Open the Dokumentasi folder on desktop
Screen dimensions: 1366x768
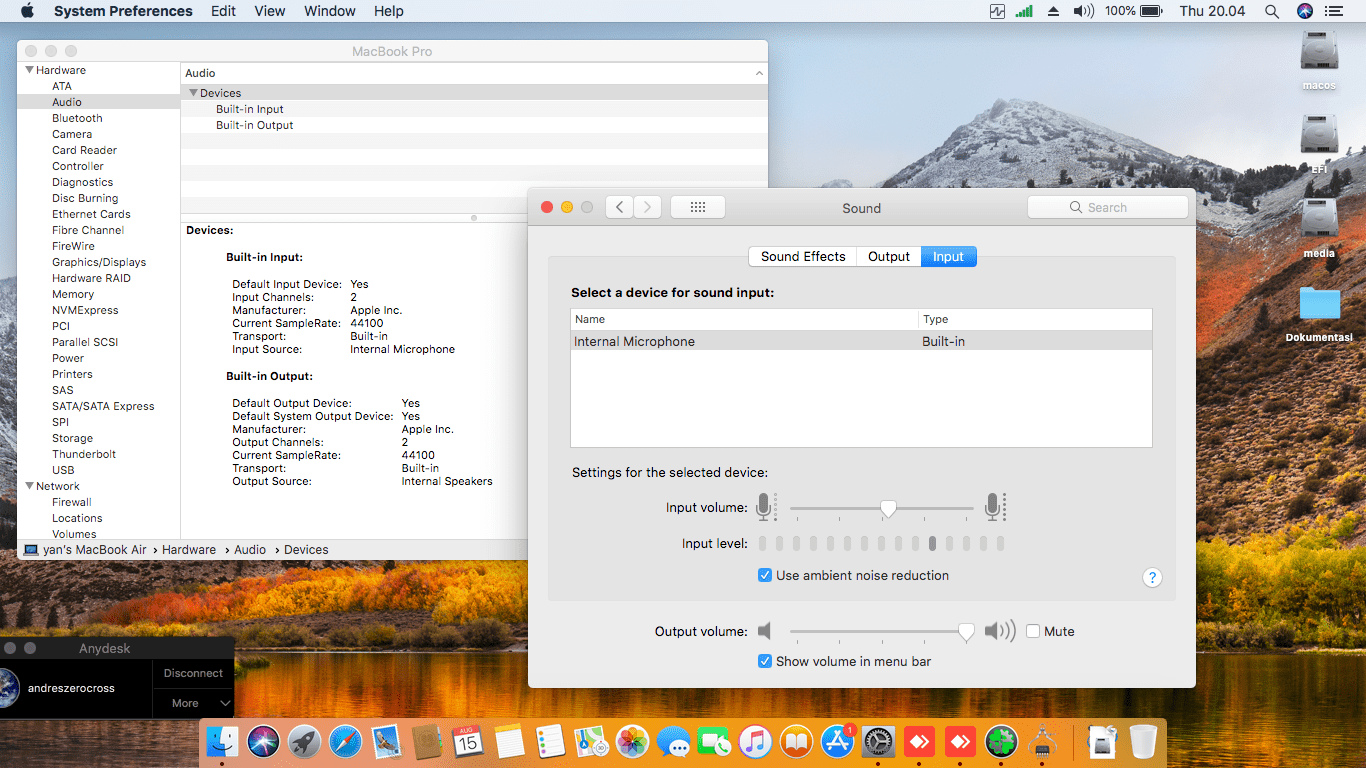[1319, 305]
